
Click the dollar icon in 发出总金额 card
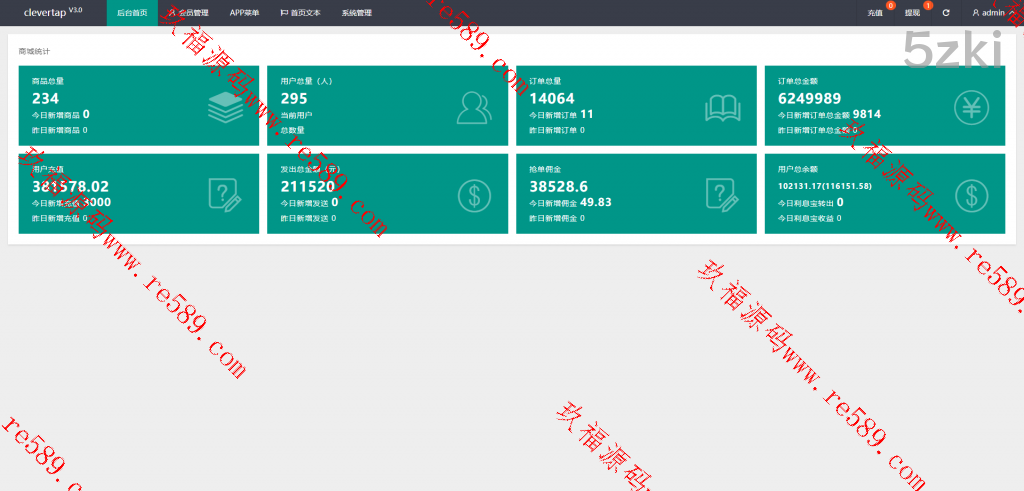click(x=473, y=194)
